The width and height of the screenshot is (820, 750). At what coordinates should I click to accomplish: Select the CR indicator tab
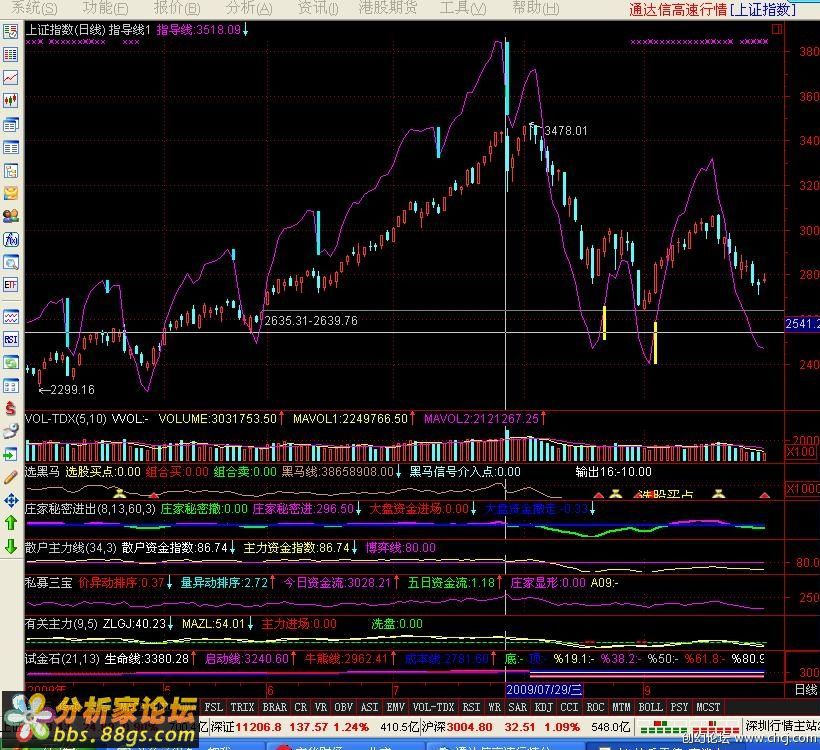[301, 707]
